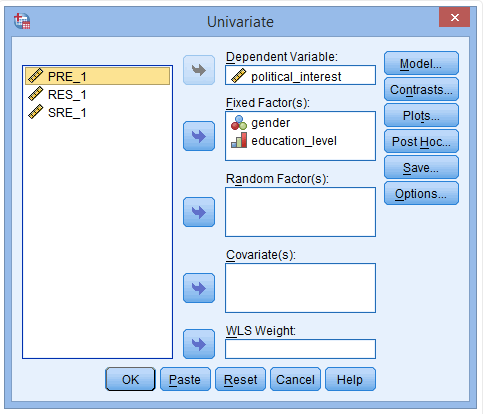Open the Post Hoc... options
483x414 pixels.
(x=421, y=141)
